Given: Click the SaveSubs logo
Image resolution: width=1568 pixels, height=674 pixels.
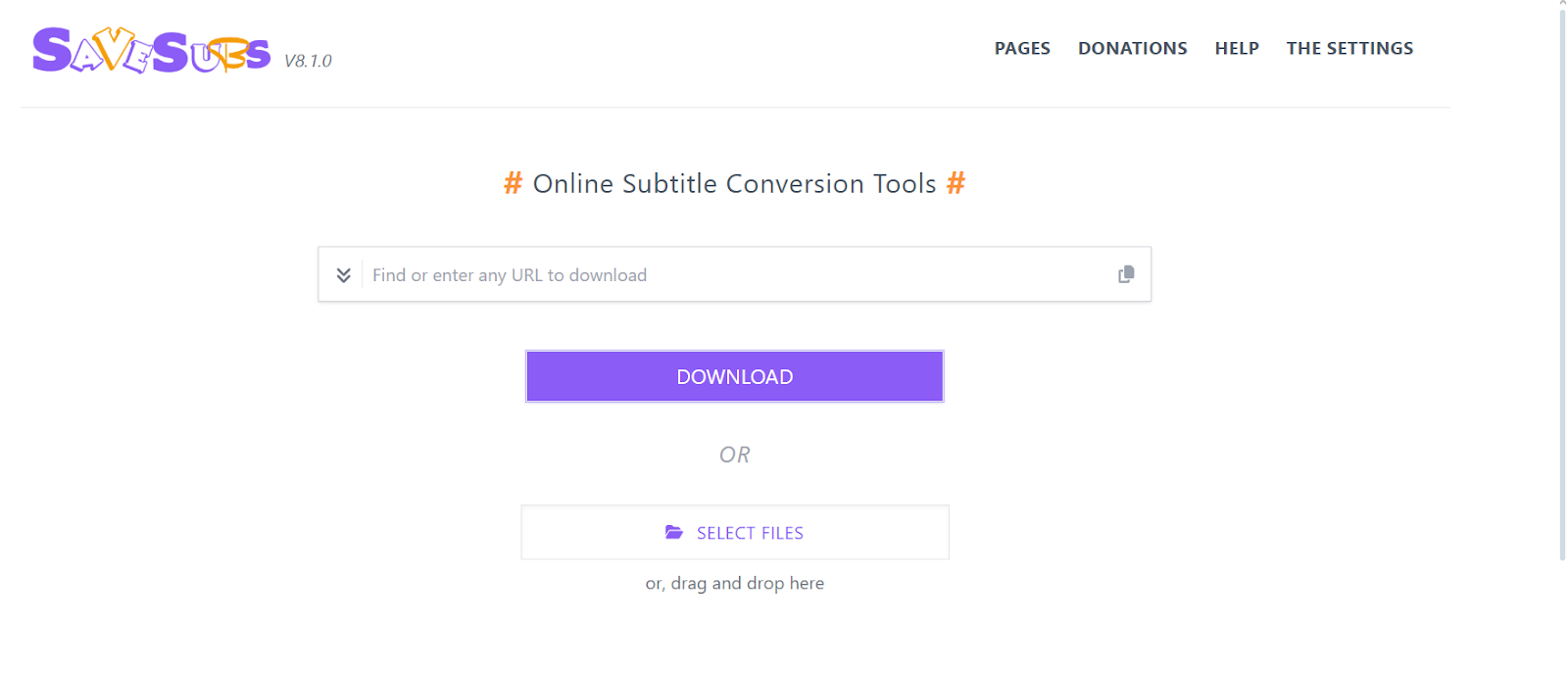Looking at the screenshot, I should coord(151,51).
